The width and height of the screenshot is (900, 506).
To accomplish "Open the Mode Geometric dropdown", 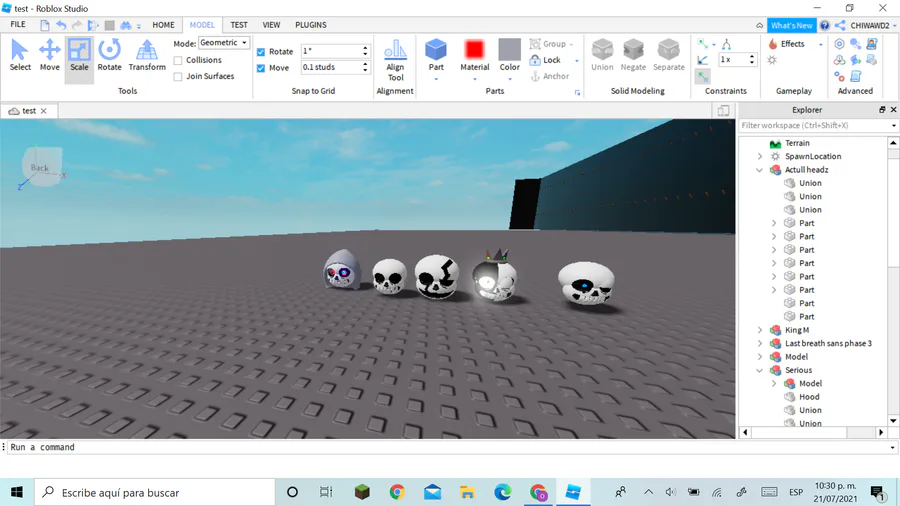I will pos(224,43).
